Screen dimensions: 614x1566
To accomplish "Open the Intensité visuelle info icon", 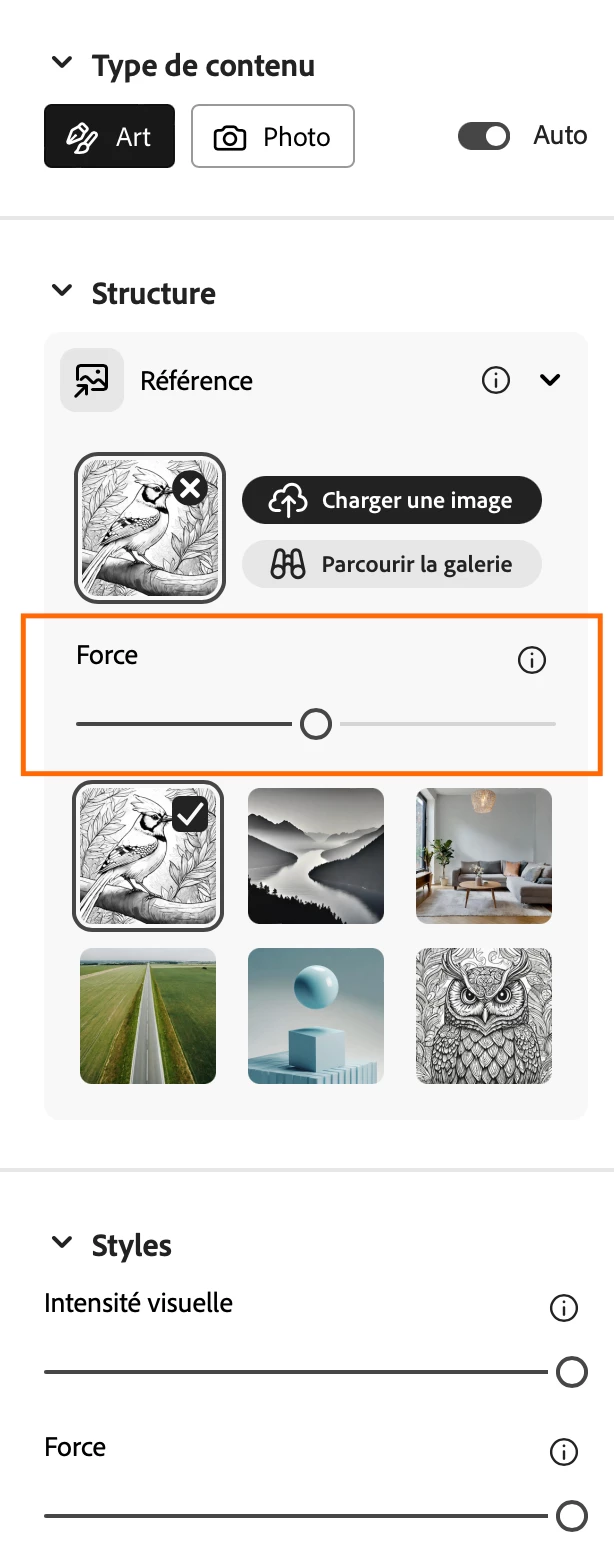I will (x=564, y=1308).
